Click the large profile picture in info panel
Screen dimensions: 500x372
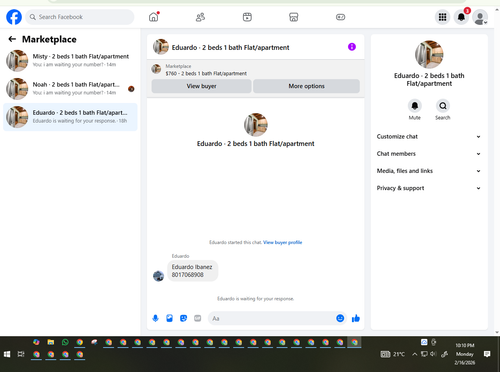point(429,54)
